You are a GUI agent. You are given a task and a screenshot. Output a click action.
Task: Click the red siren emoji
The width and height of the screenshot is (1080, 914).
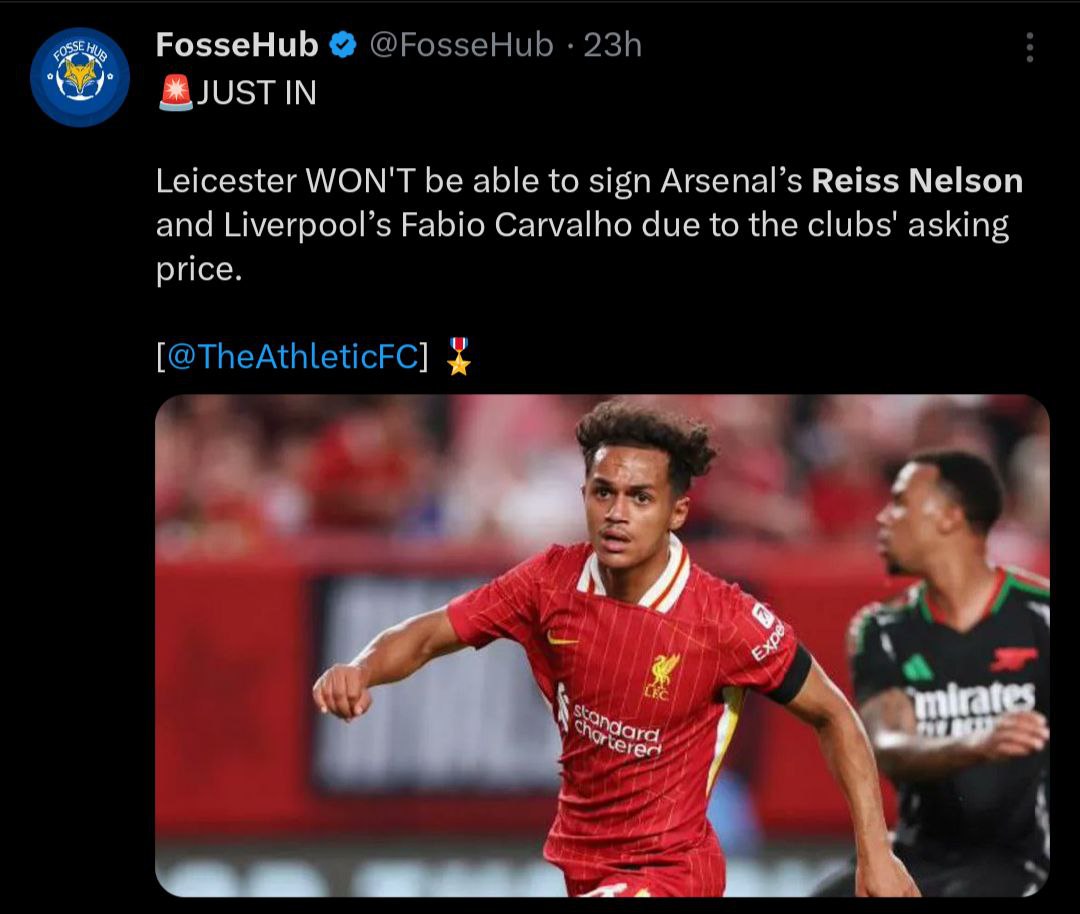(x=175, y=93)
